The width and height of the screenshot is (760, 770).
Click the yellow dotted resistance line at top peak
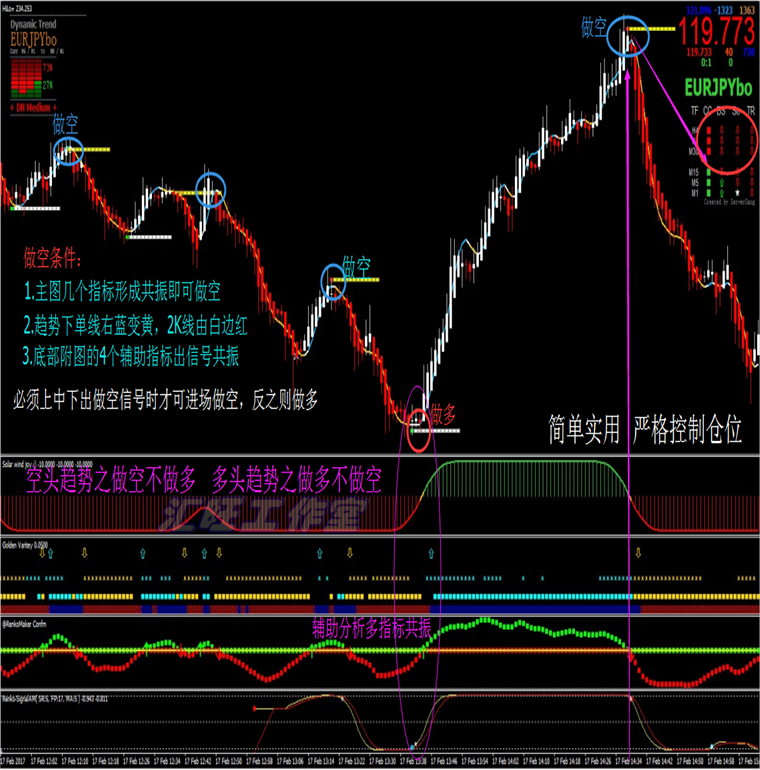click(x=656, y=31)
